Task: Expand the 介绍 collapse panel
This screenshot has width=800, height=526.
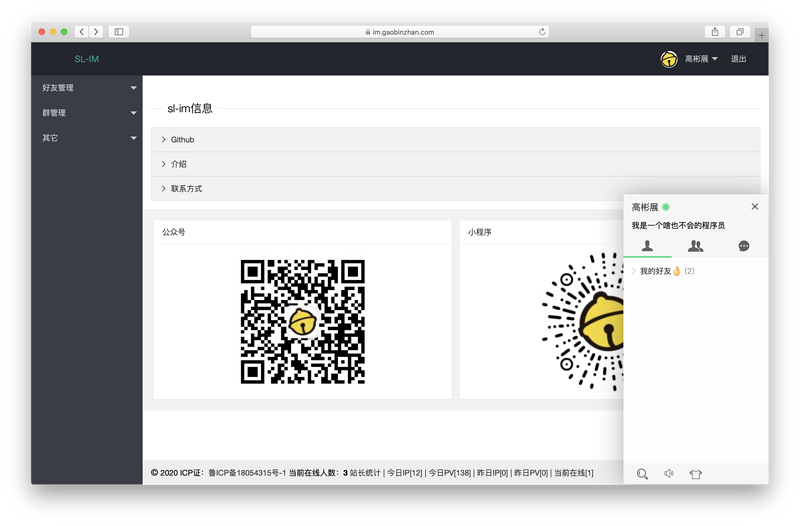Action: (456, 164)
